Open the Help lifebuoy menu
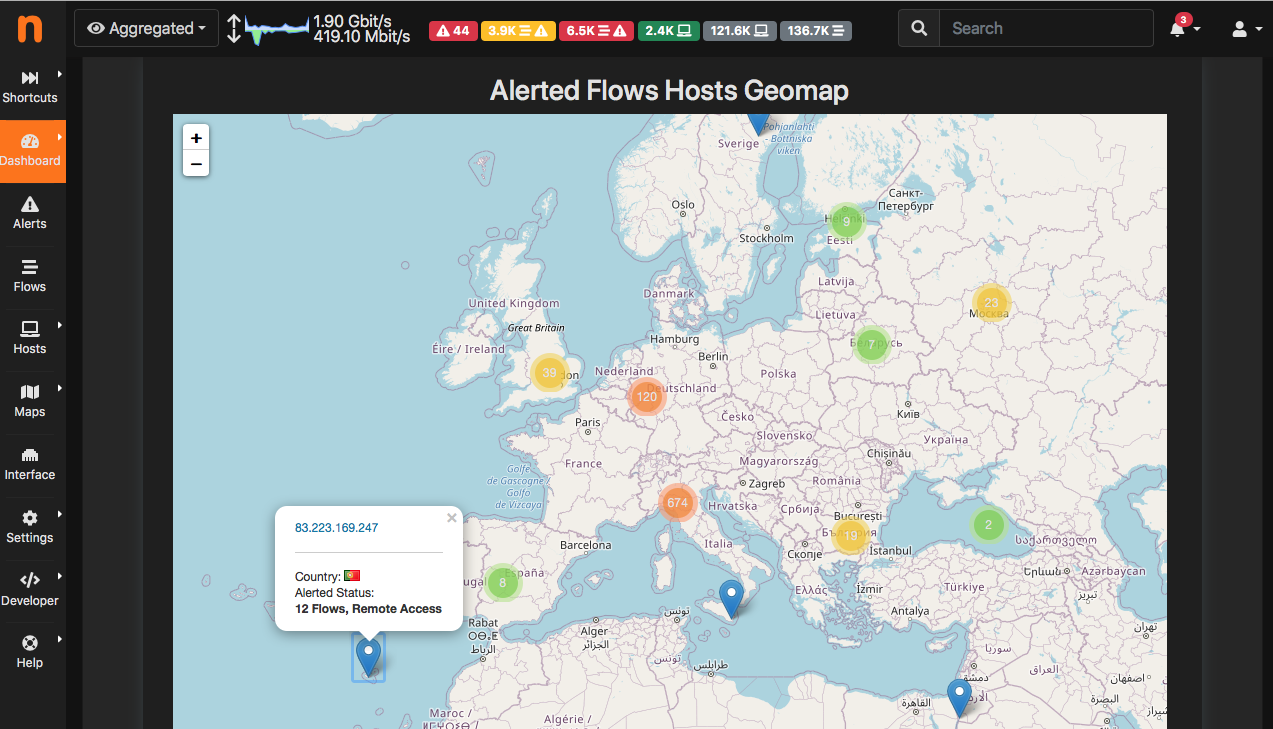Viewport: 1273px width, 729px height. (x=30, y=652)
